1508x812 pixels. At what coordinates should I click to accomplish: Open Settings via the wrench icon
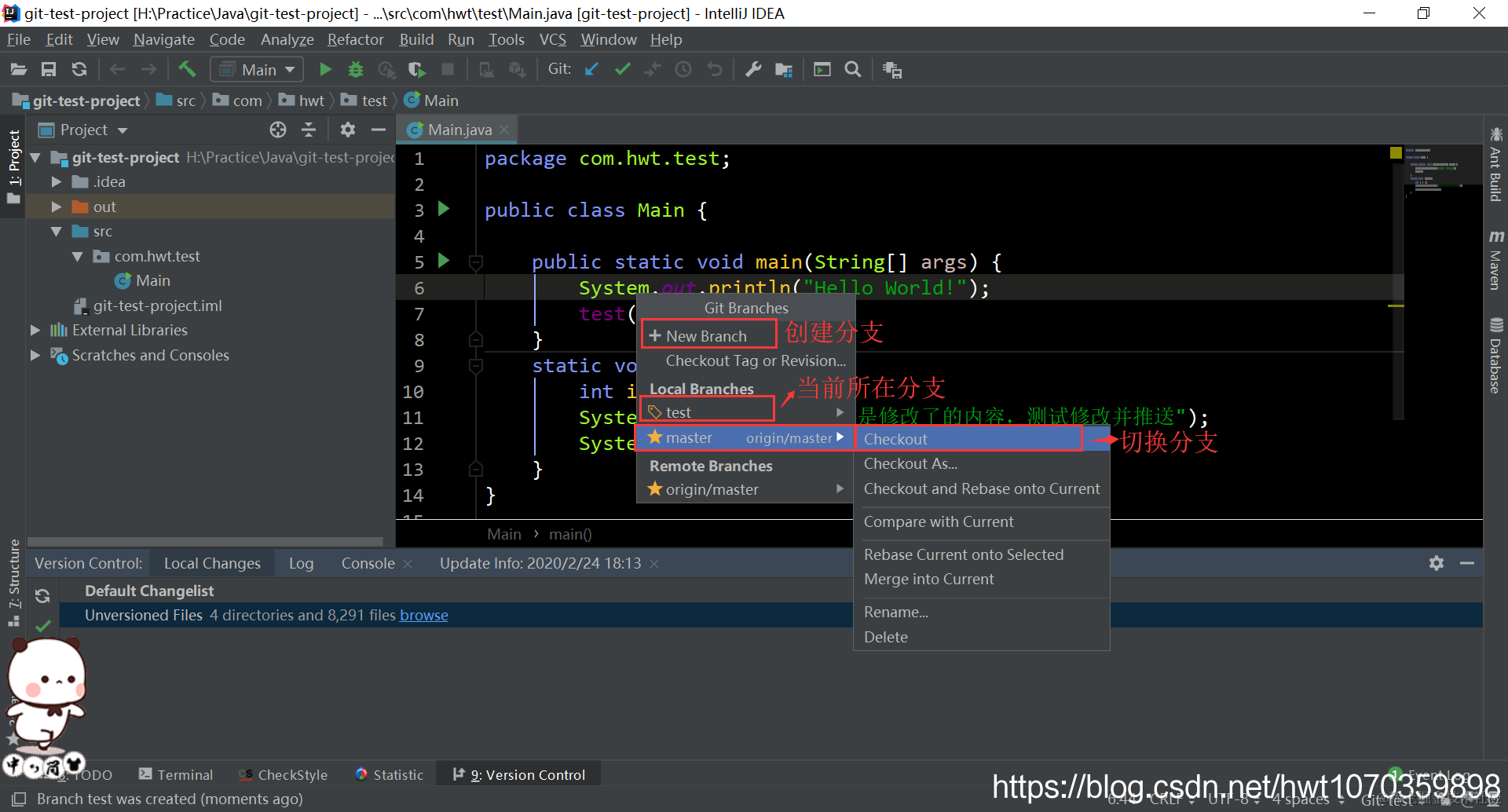[x=753, y=70]
